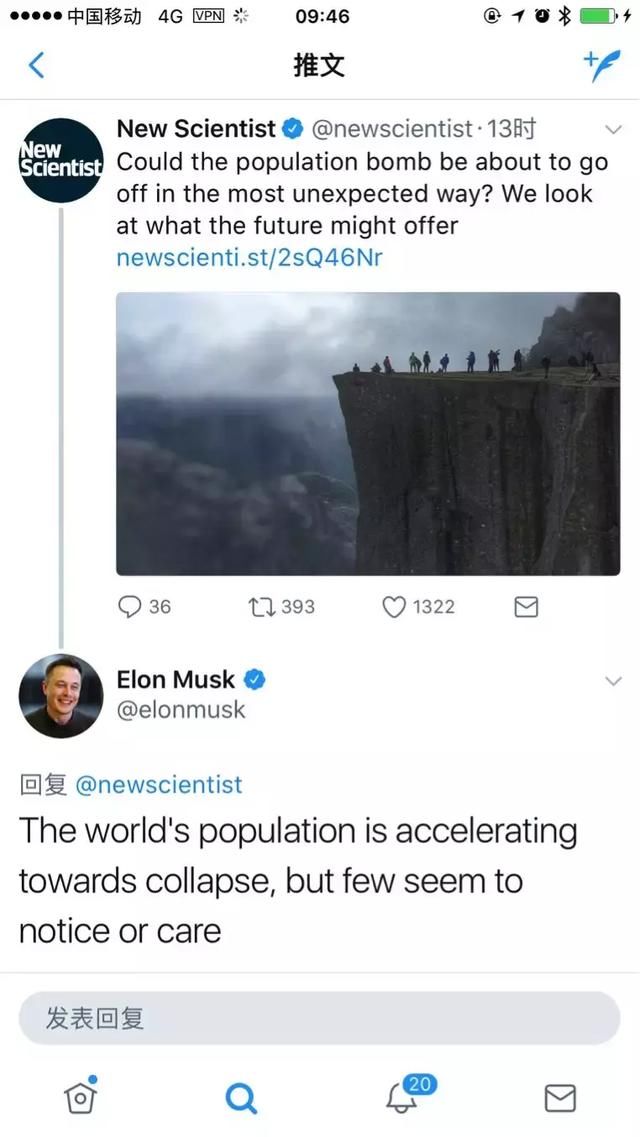
Task: Tap reply bubble on New Scientist tweet
Action: [129, 607]
